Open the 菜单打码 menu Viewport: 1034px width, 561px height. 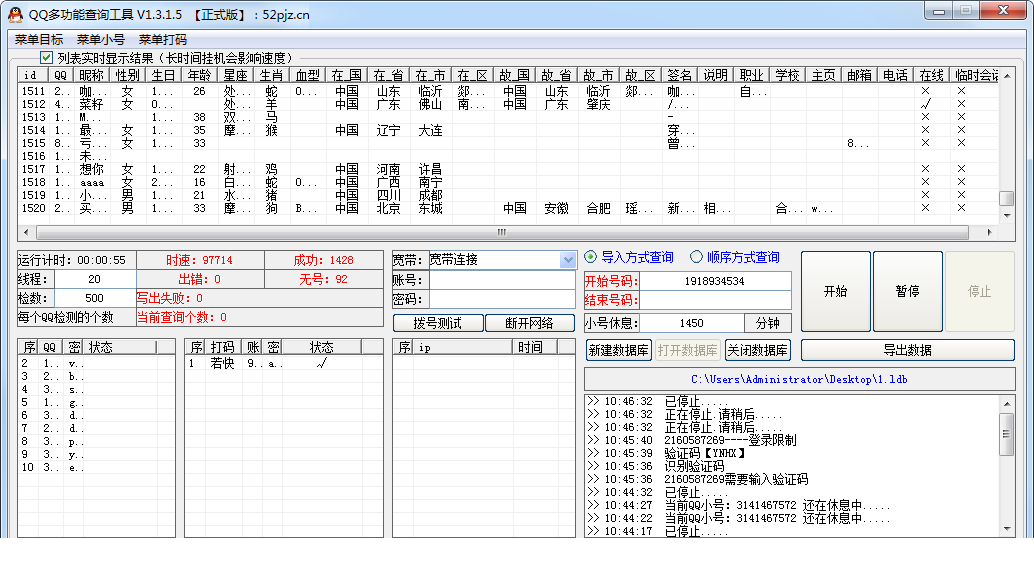(162, 40)
